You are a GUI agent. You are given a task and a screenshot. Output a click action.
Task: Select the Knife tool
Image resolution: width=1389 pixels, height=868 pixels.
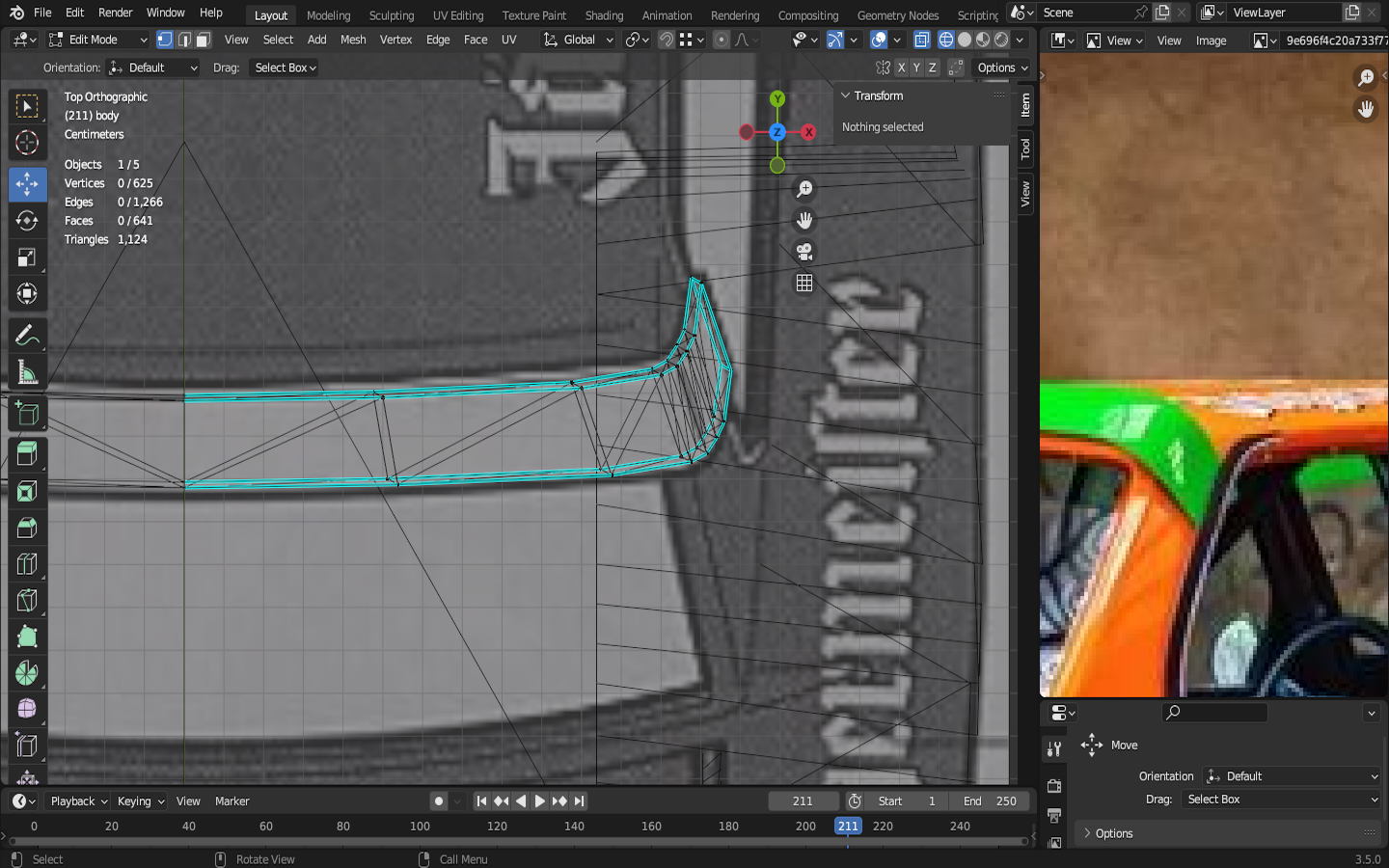click(27, 601)
